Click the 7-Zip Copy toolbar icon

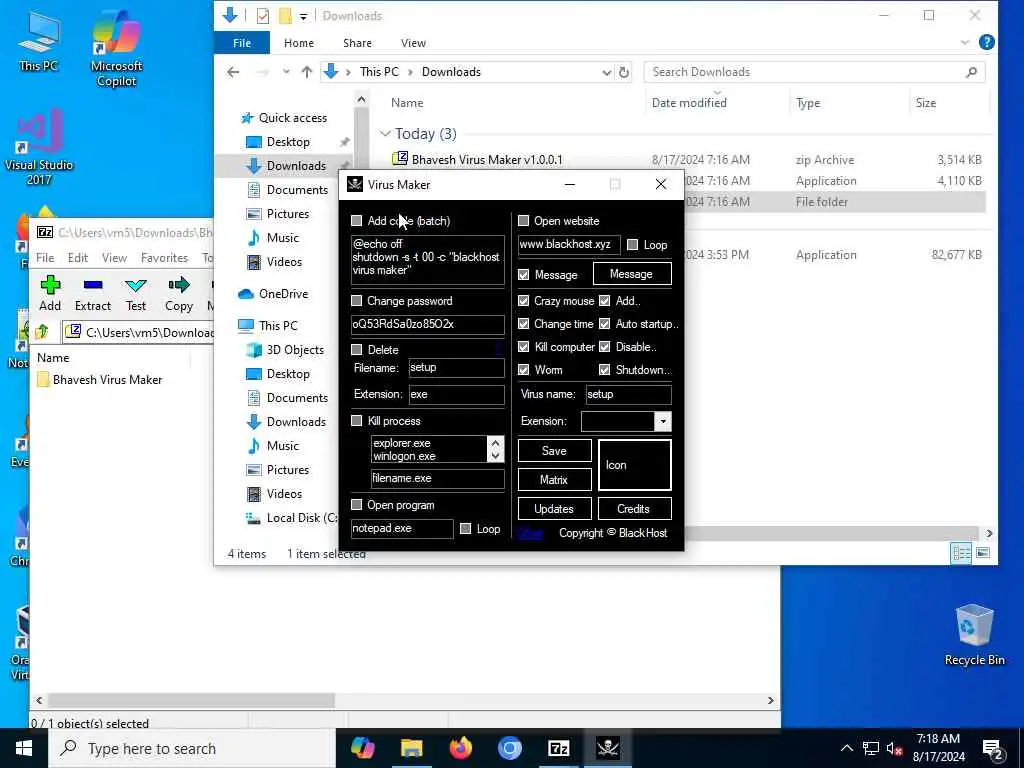tap(179, 285)
